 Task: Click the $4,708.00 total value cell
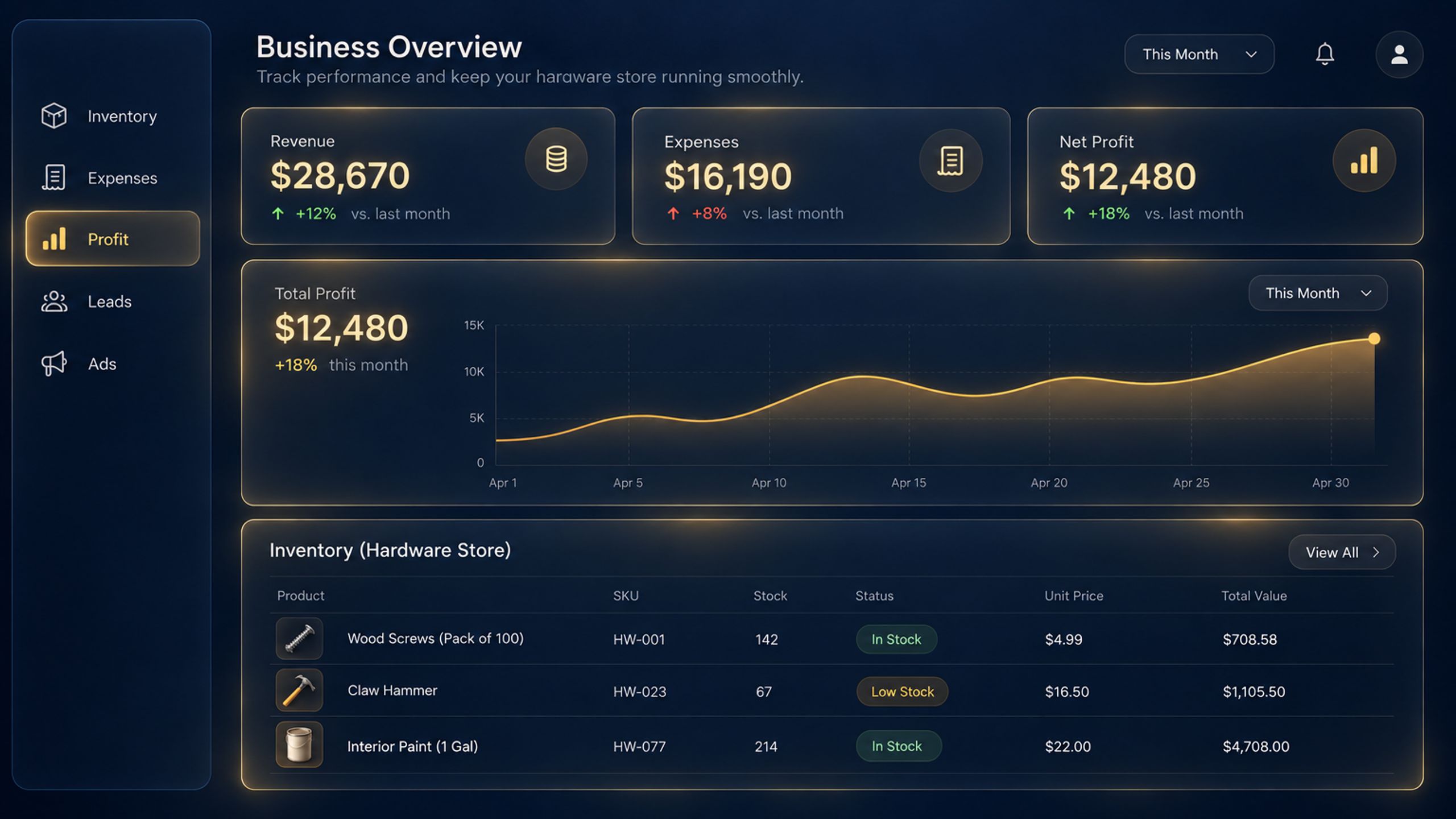[x=1256, y=746]
